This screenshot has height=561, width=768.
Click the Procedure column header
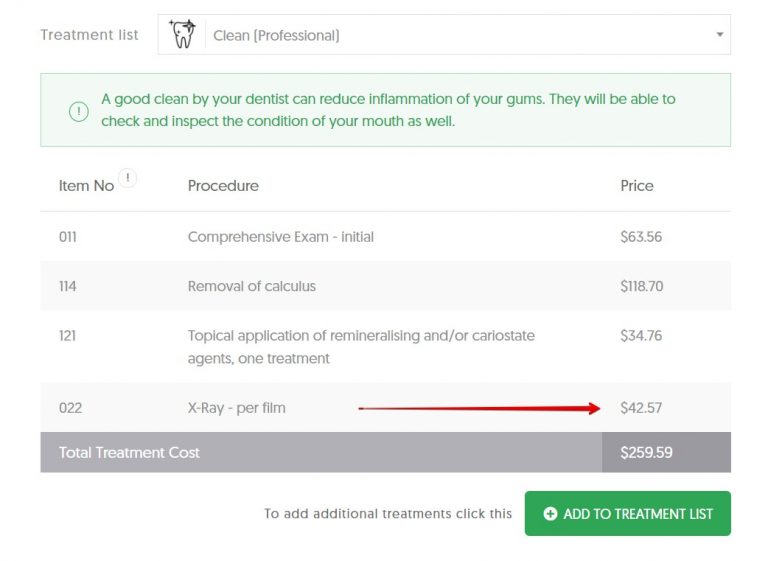[x=223, y=186]
